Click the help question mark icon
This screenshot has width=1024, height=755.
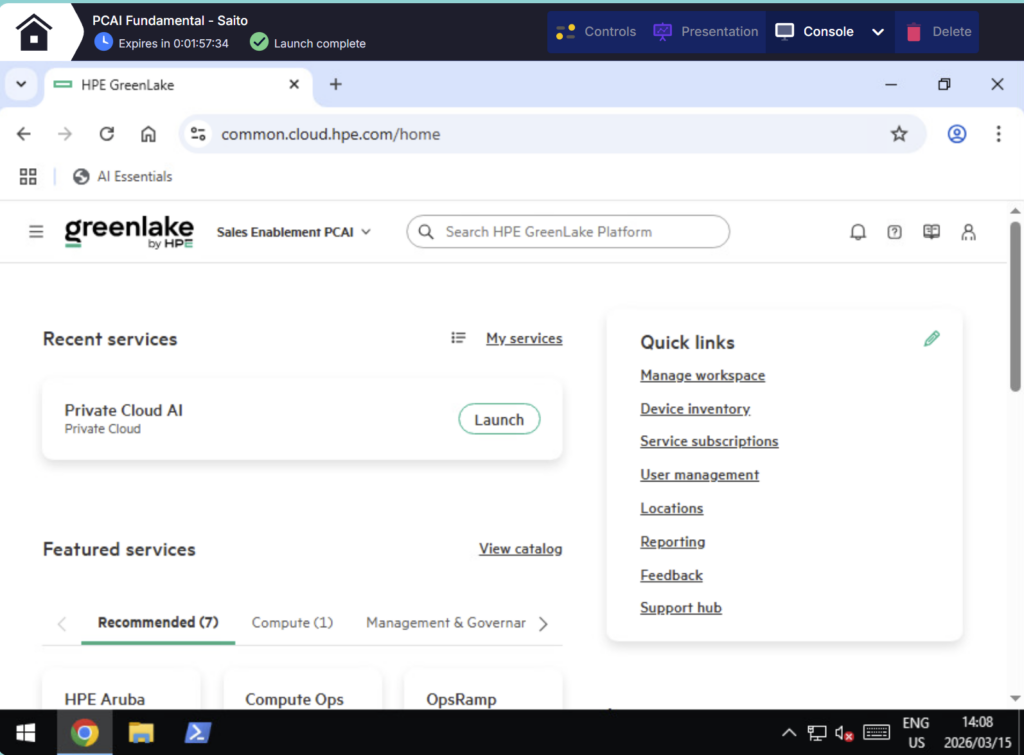[x=894, y=232]
